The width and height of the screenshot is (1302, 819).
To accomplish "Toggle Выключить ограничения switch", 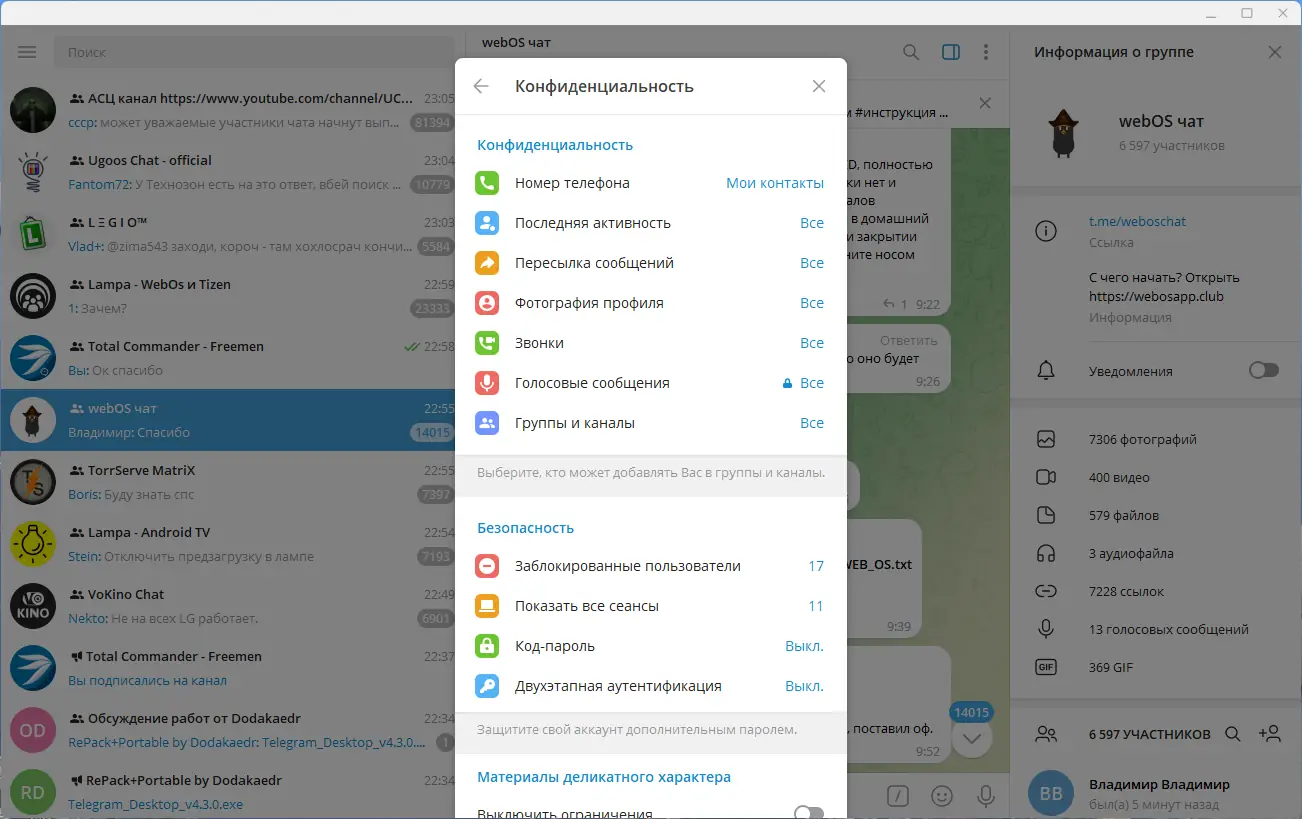I will click(809, 813).
